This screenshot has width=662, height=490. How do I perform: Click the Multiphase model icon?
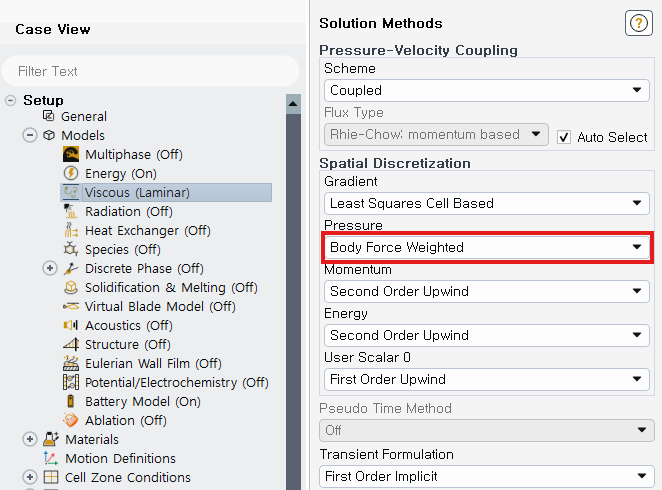click(71, 155)
